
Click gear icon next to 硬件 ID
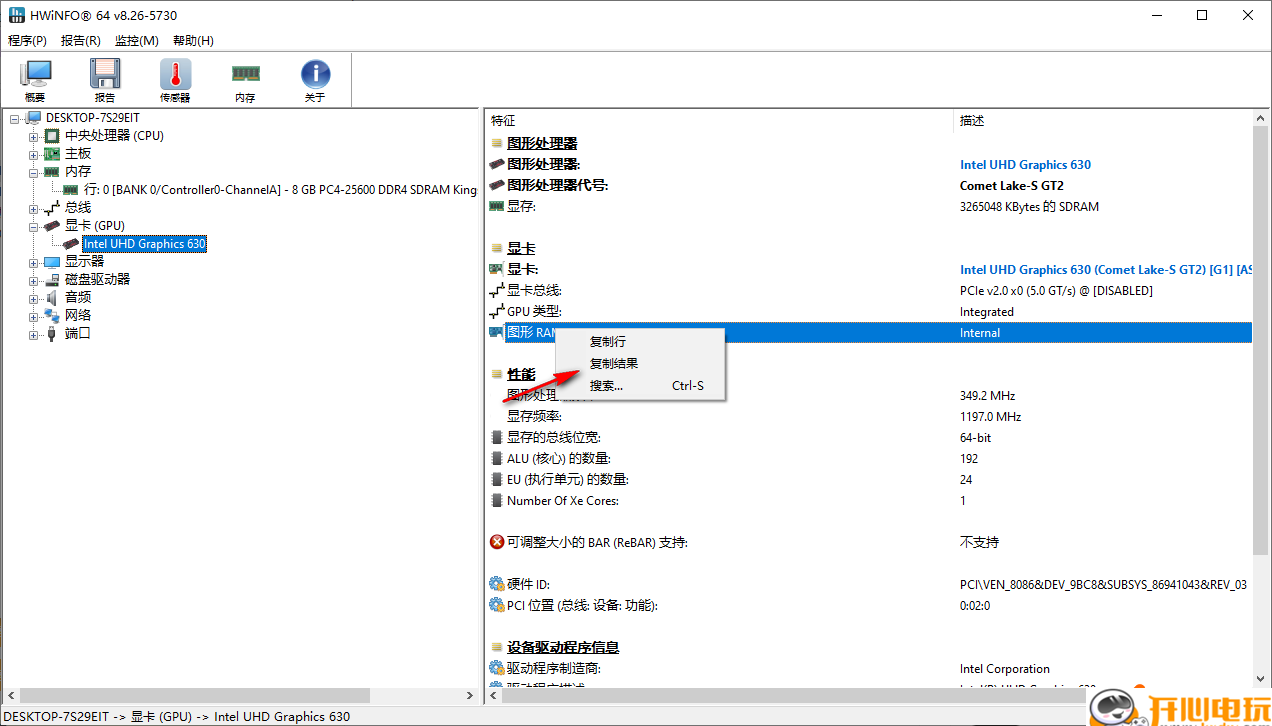click(x=497, y=584)
